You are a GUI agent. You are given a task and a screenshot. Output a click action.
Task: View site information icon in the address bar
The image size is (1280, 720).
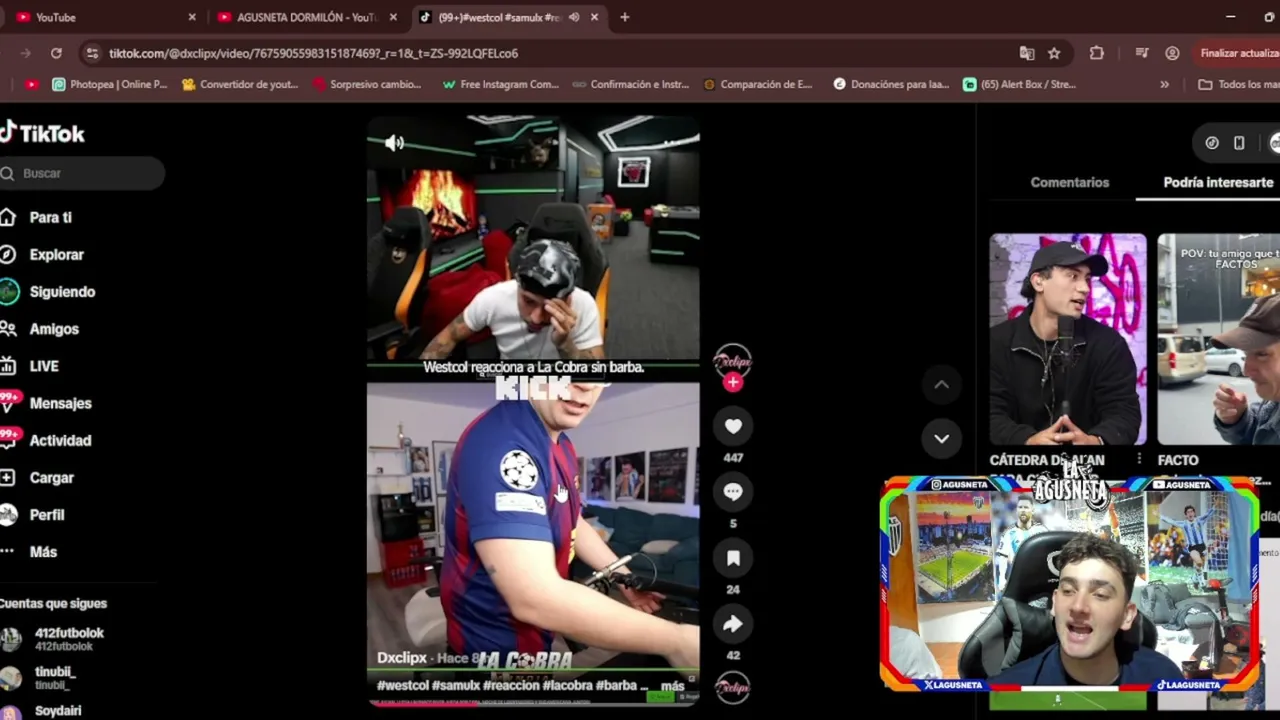[92, 53]
